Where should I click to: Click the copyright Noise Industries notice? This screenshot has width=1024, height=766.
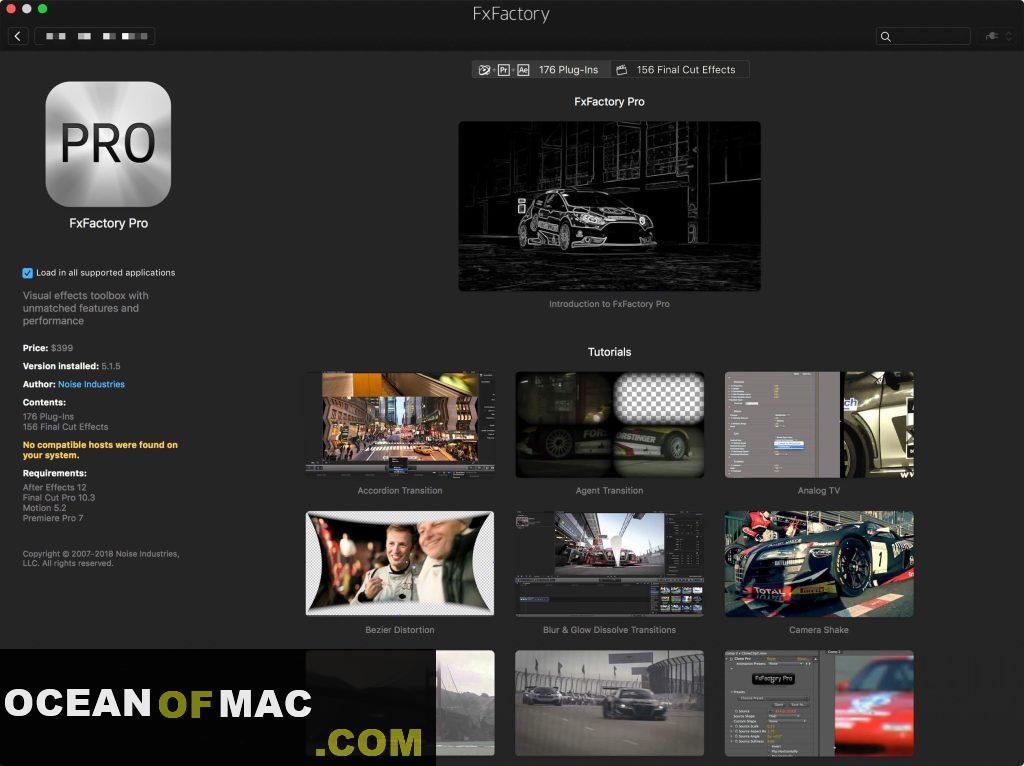pyautogui.click(x=101, y=559)
